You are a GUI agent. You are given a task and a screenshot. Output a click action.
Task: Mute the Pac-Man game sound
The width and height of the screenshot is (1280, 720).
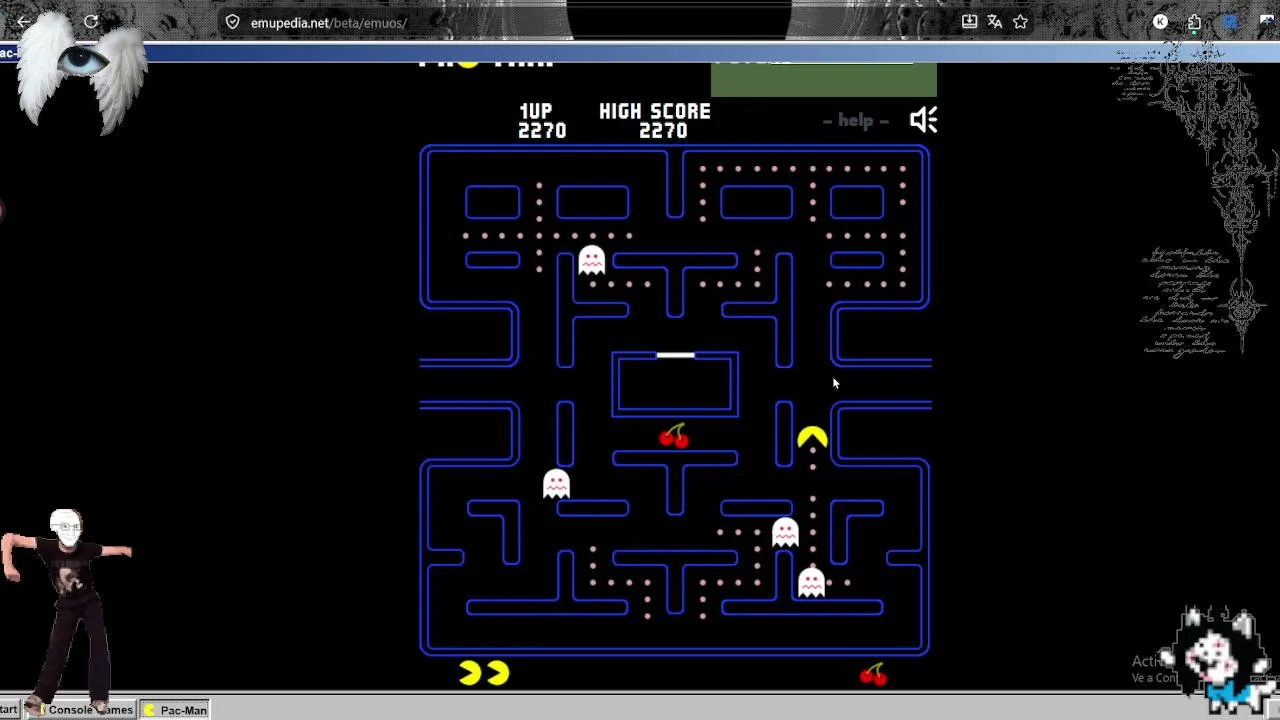[923, 120]
